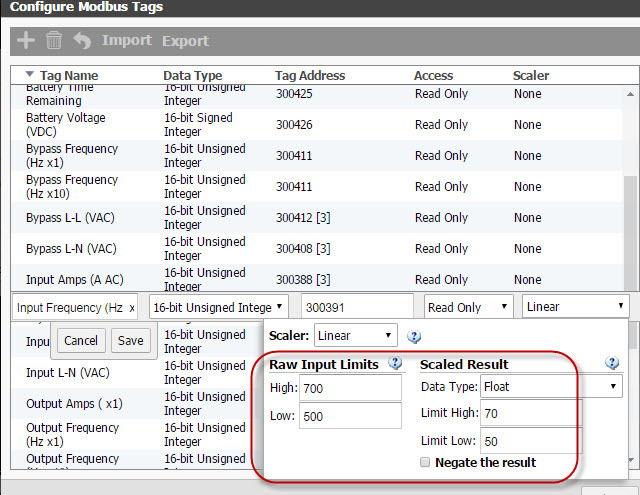This screenshot has height=495, width=640.
Task: Click tag address 300408 [3]
Action: point(303,249)
